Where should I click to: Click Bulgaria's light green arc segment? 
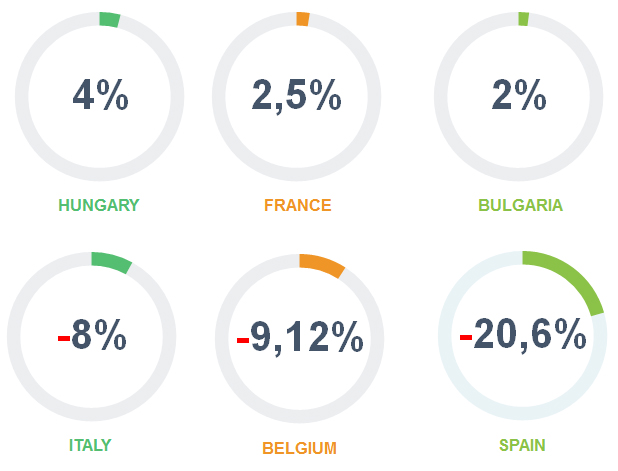(x=523, y=19)
